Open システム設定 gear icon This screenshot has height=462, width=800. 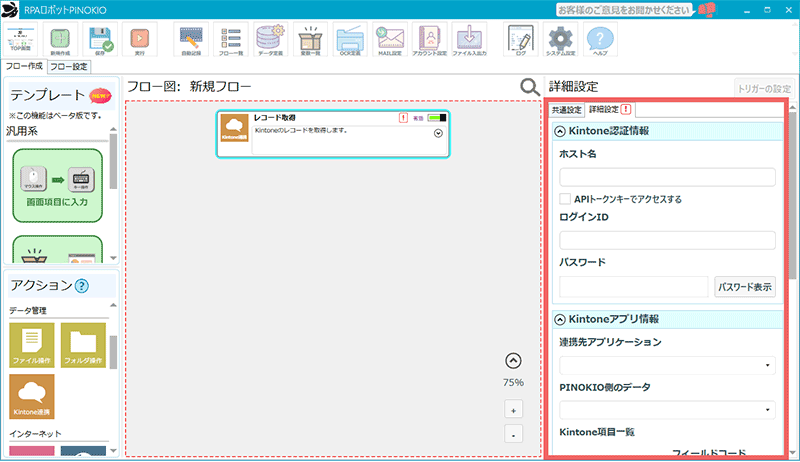pos(560,39)
